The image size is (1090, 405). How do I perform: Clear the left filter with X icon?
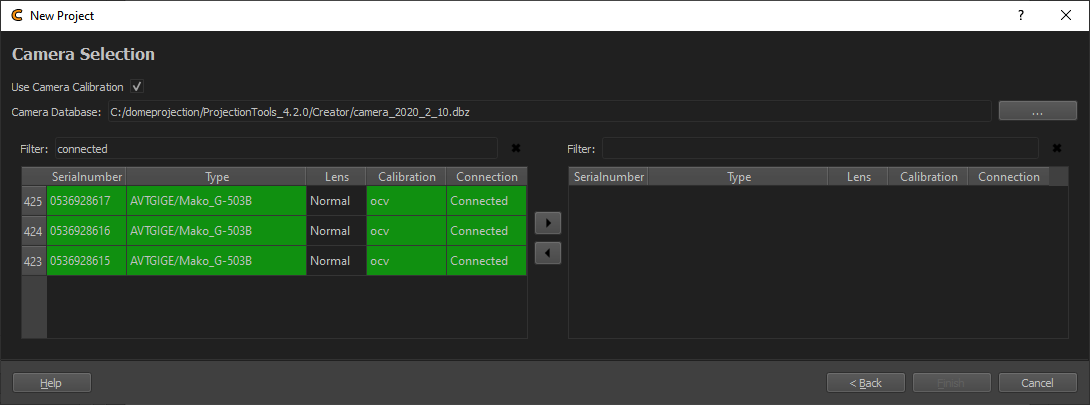coord(516,149)
